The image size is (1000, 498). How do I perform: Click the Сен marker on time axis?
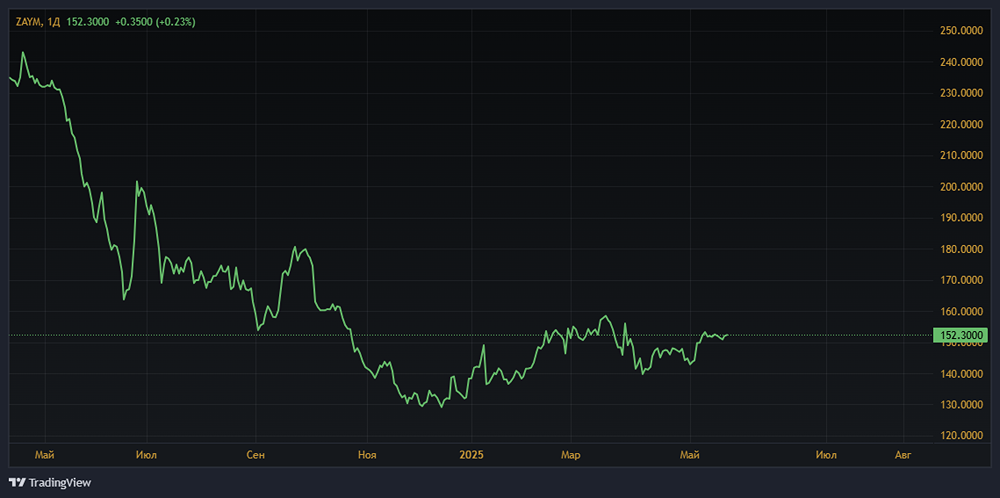coord(255,455)
